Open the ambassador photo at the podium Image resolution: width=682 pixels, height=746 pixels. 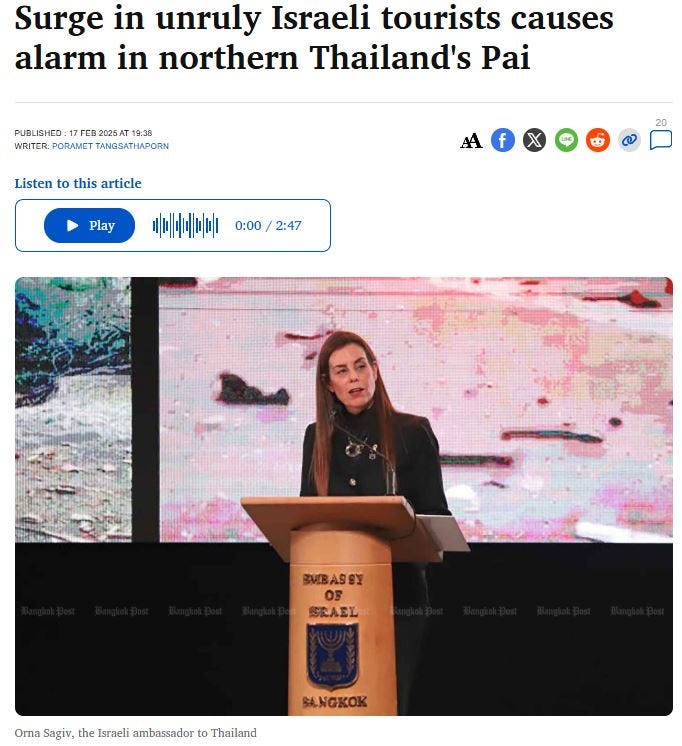pos(344,496)
